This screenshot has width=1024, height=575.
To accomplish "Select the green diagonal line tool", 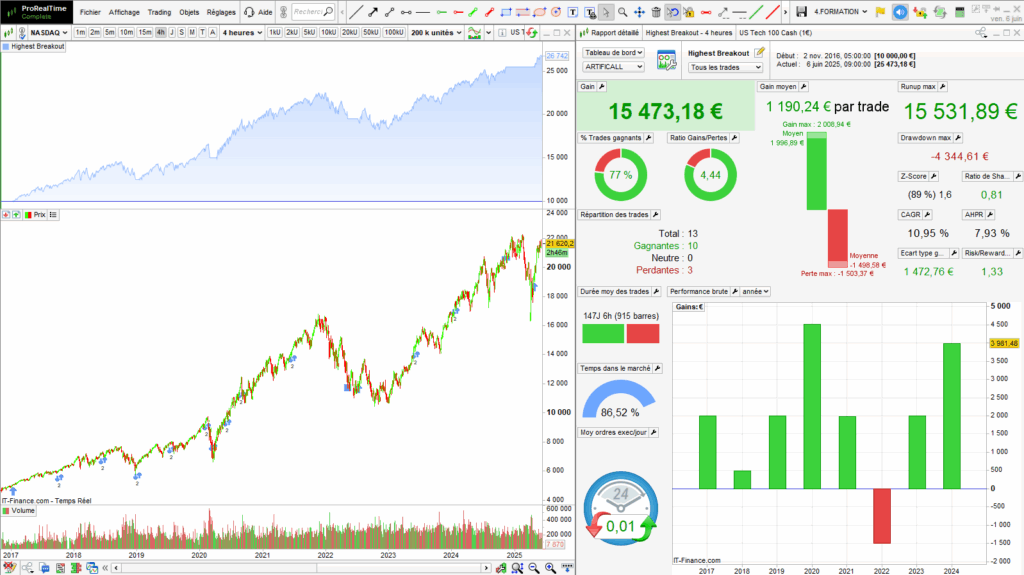I will pyautogui.click(x=756, y=12).
